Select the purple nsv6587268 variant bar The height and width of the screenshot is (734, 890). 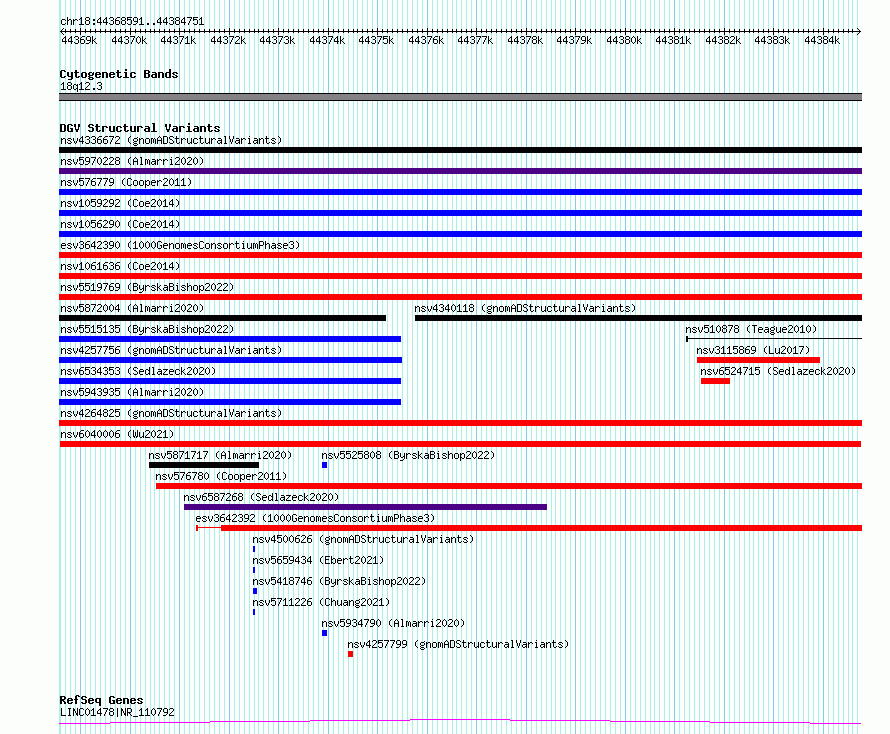[366, 507]
